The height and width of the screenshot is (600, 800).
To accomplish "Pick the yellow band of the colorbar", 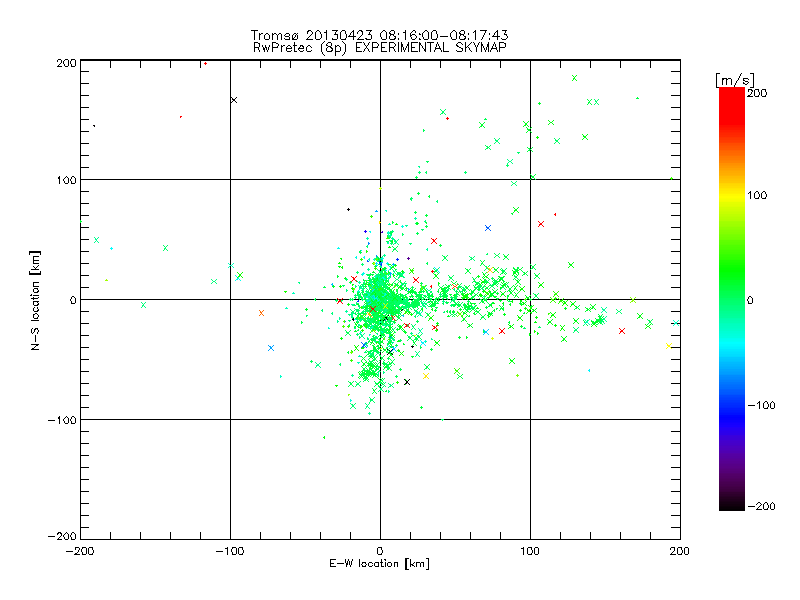I will pyautogui.click(x=732, y=196).
